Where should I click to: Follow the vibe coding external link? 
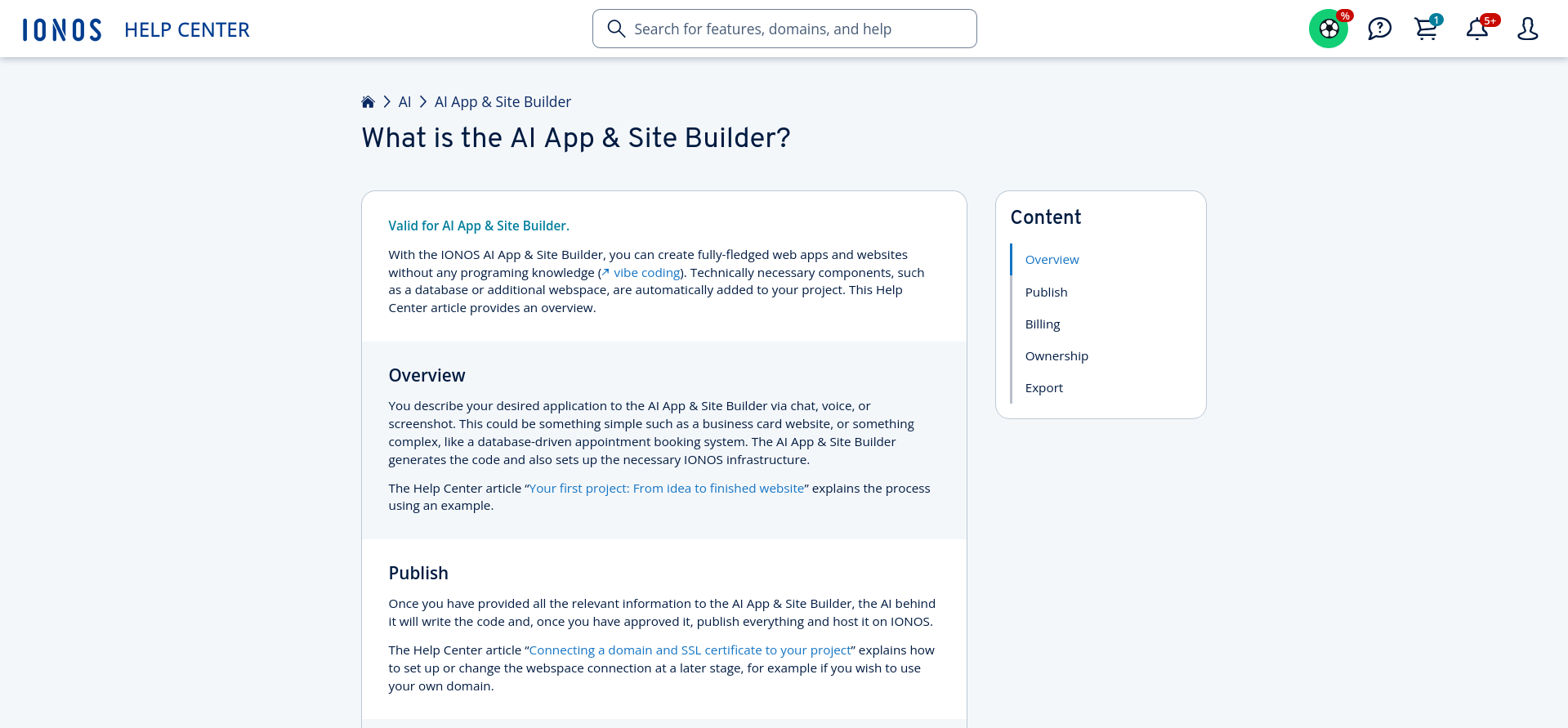(x=641, y=273)
